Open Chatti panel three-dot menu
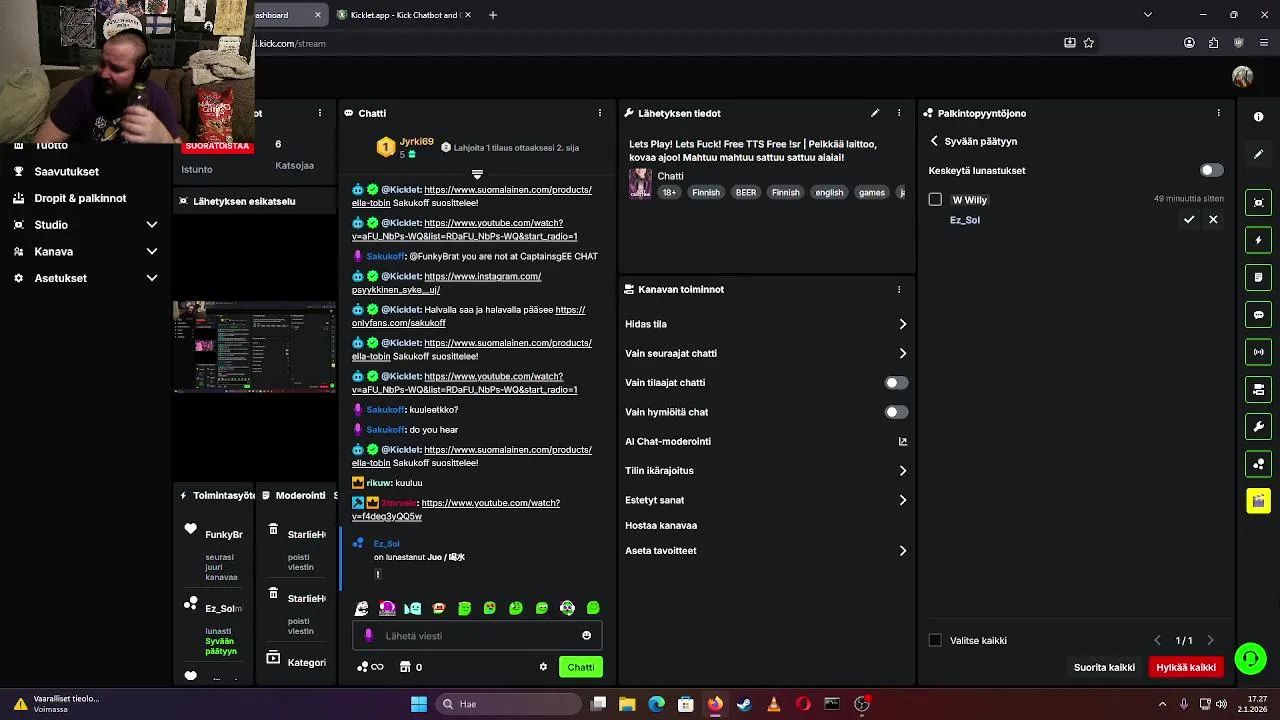Screen dimensions: 1280x720 (x=600, y=113)
